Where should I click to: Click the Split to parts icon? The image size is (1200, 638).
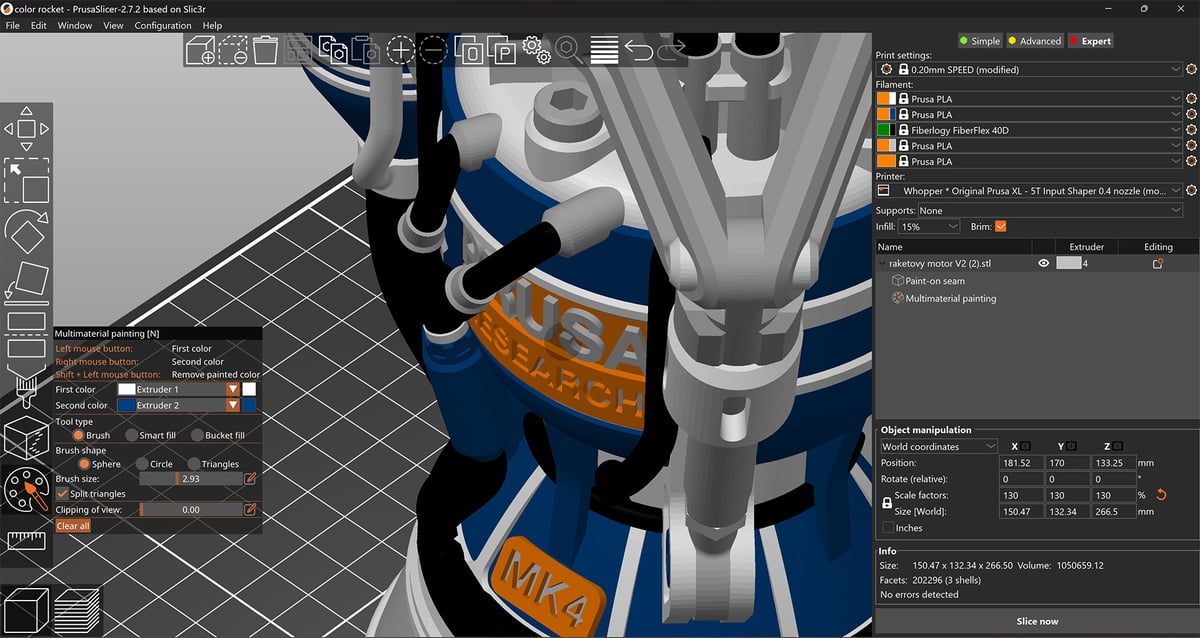(502, 49)
